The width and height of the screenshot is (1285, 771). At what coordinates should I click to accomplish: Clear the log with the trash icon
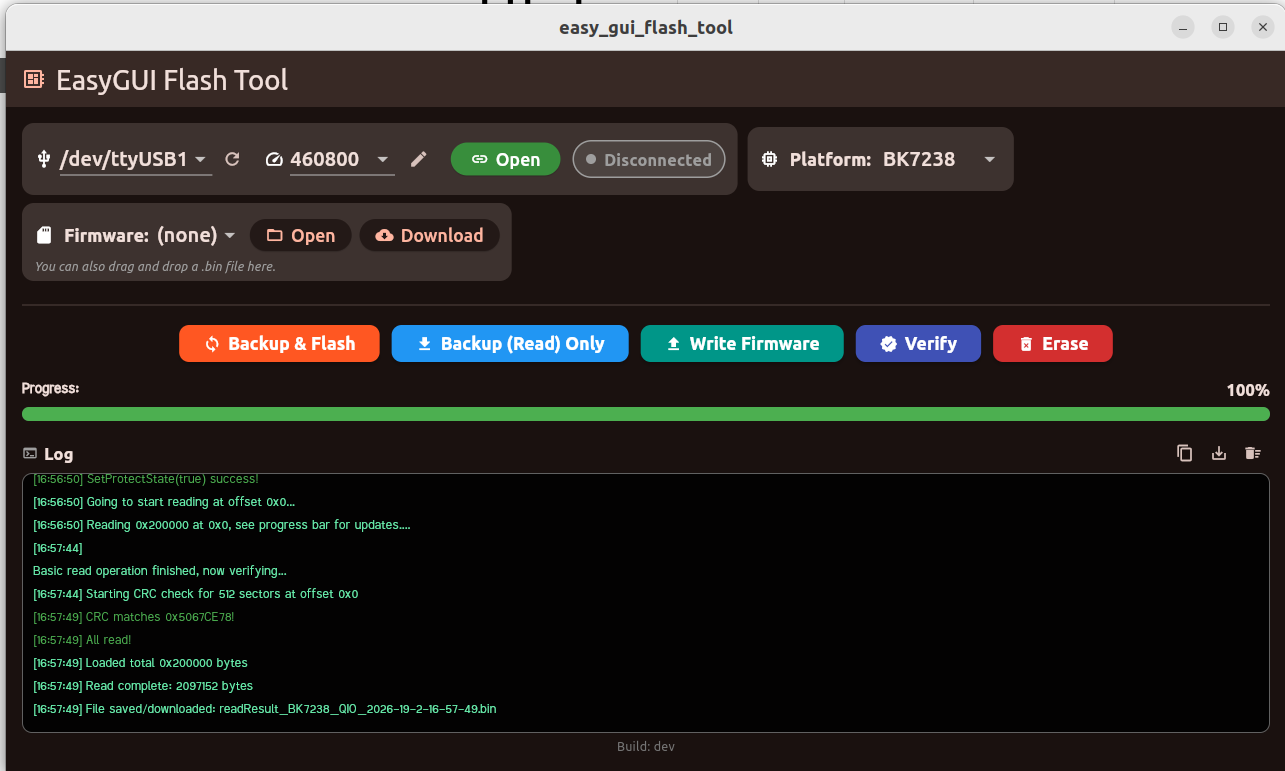[1252, 453]
